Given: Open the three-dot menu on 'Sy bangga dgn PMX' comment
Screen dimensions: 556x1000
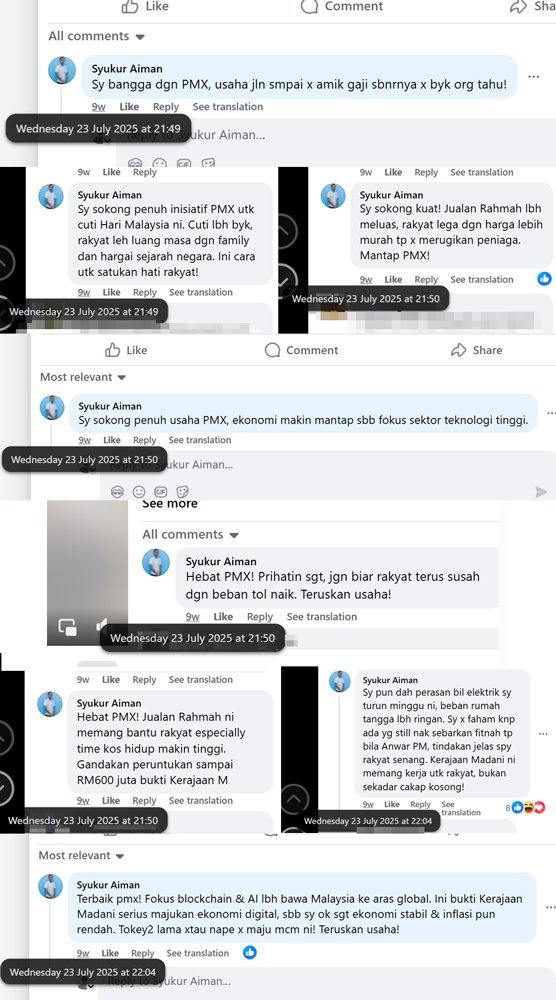Looking at the screenshot, I should (534, 77).
